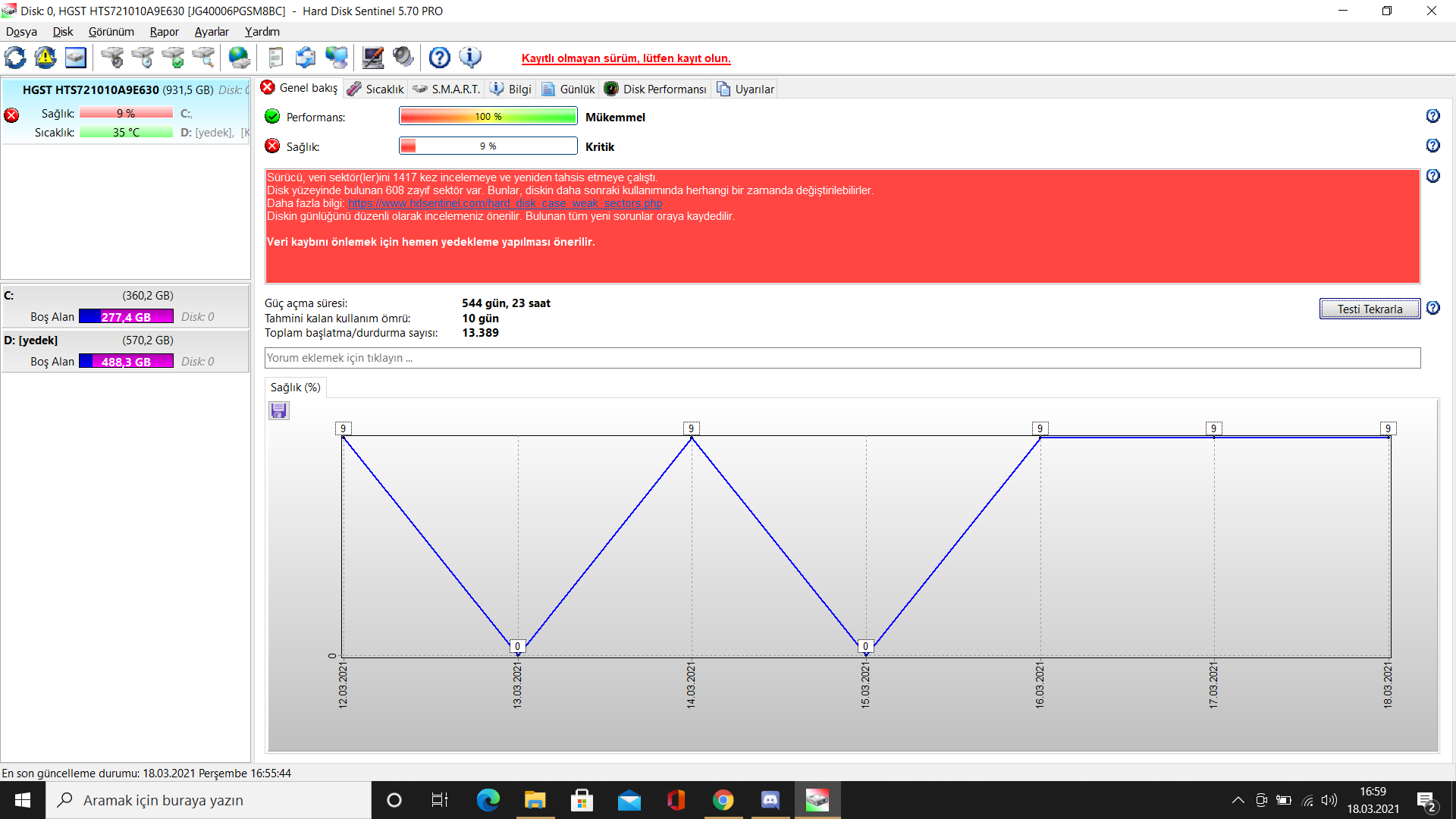Open the configuration monitor-screwdriver icon
The height and width of the screenshot is (819, 1456).
point(372,58)
